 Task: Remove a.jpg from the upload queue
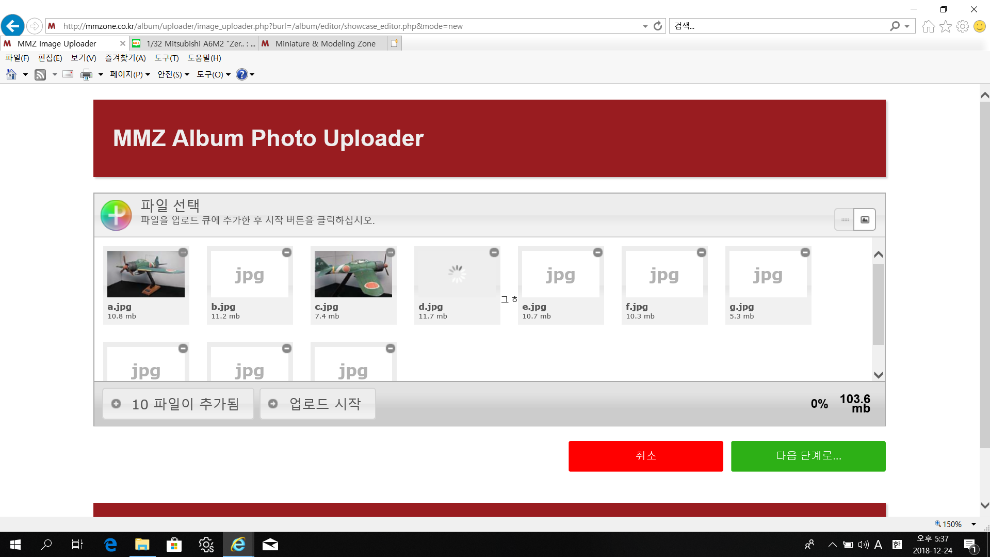click(x=183, y=252)
